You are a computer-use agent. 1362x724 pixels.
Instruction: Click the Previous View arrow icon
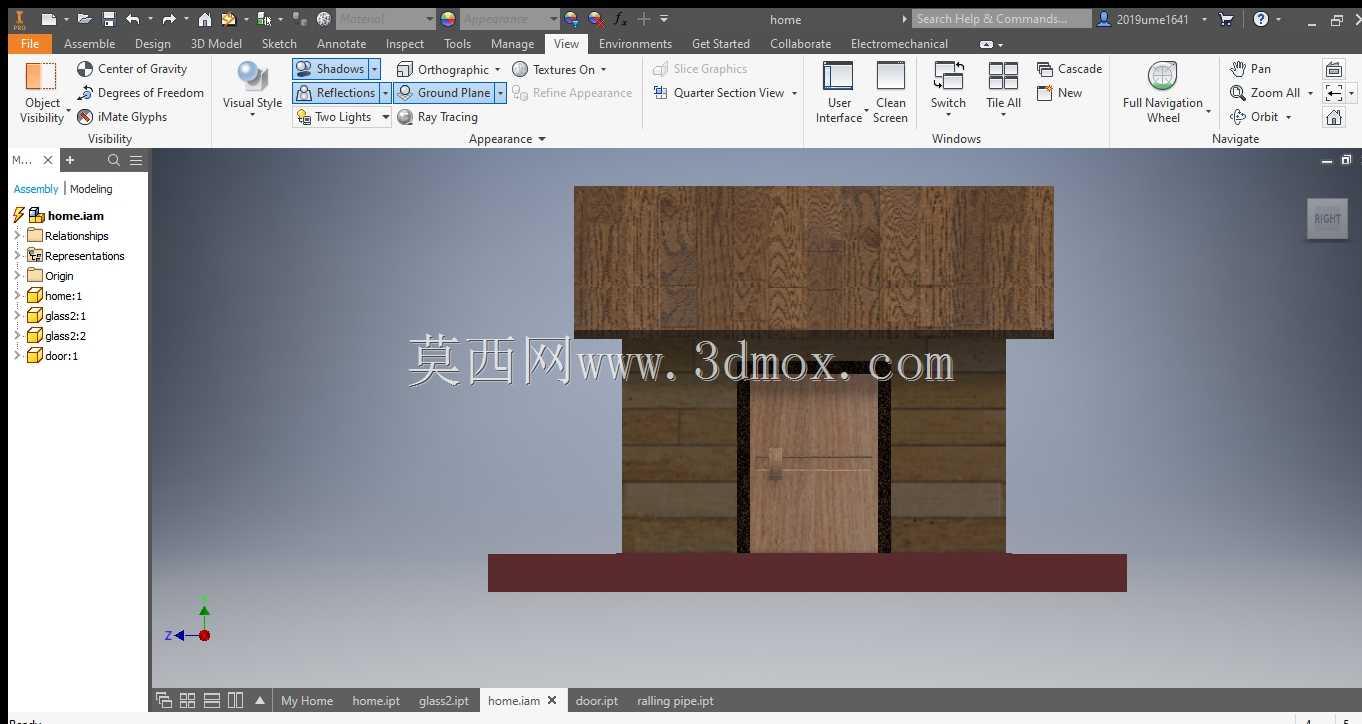click(1333, 93)
